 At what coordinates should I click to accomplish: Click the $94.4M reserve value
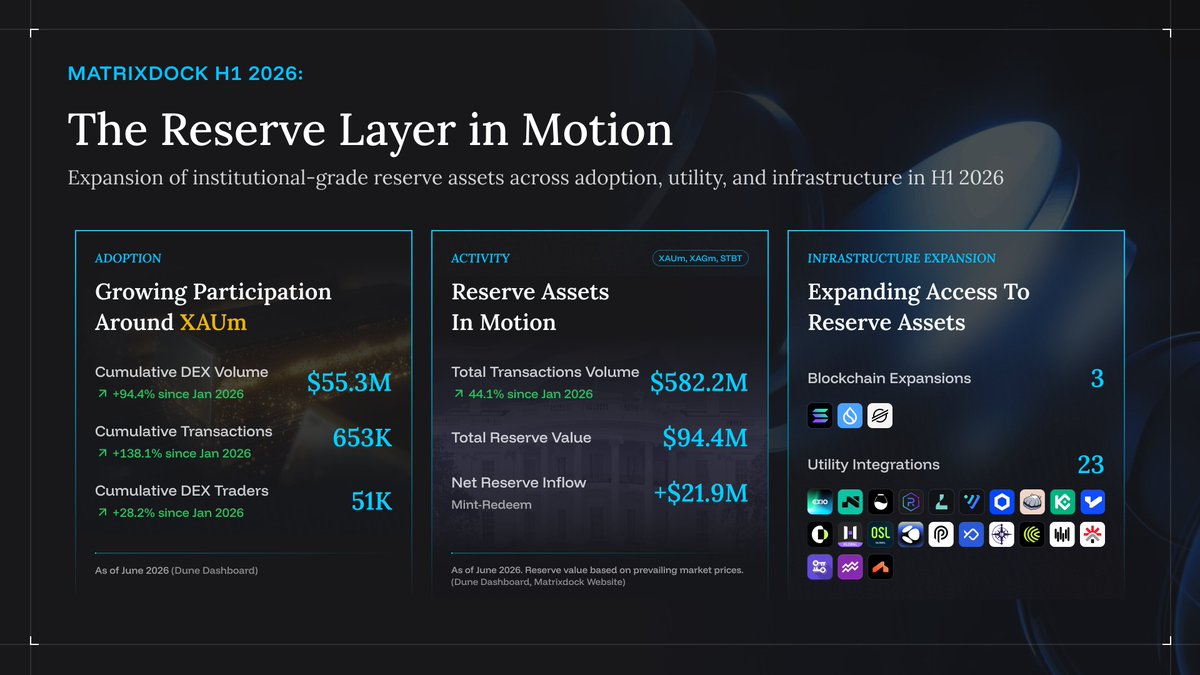705,437
